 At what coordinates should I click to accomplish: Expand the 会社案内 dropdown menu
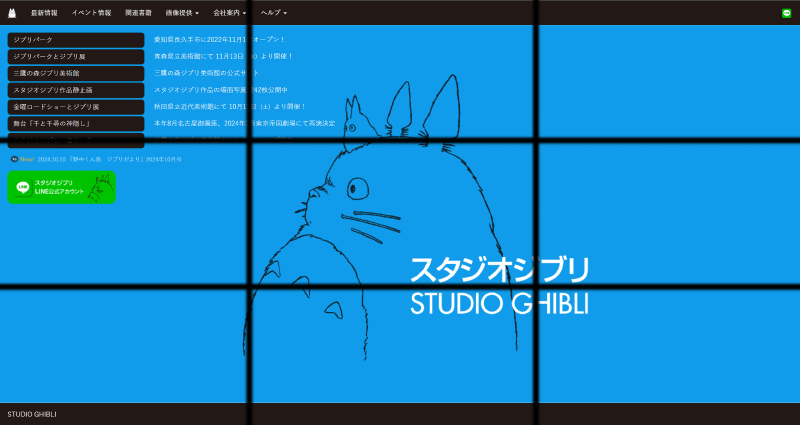tap(230, 13)
